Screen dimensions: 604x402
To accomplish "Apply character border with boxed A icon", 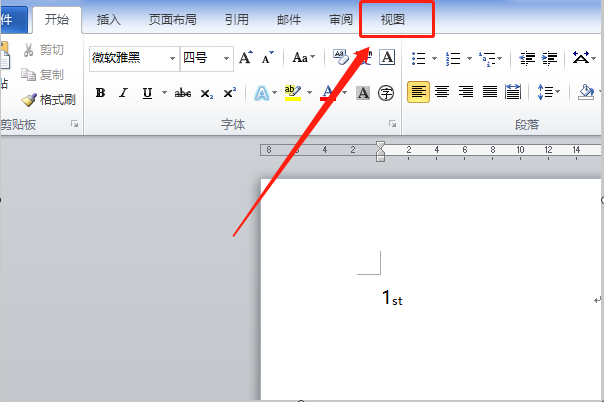I will tap(387, 58).
